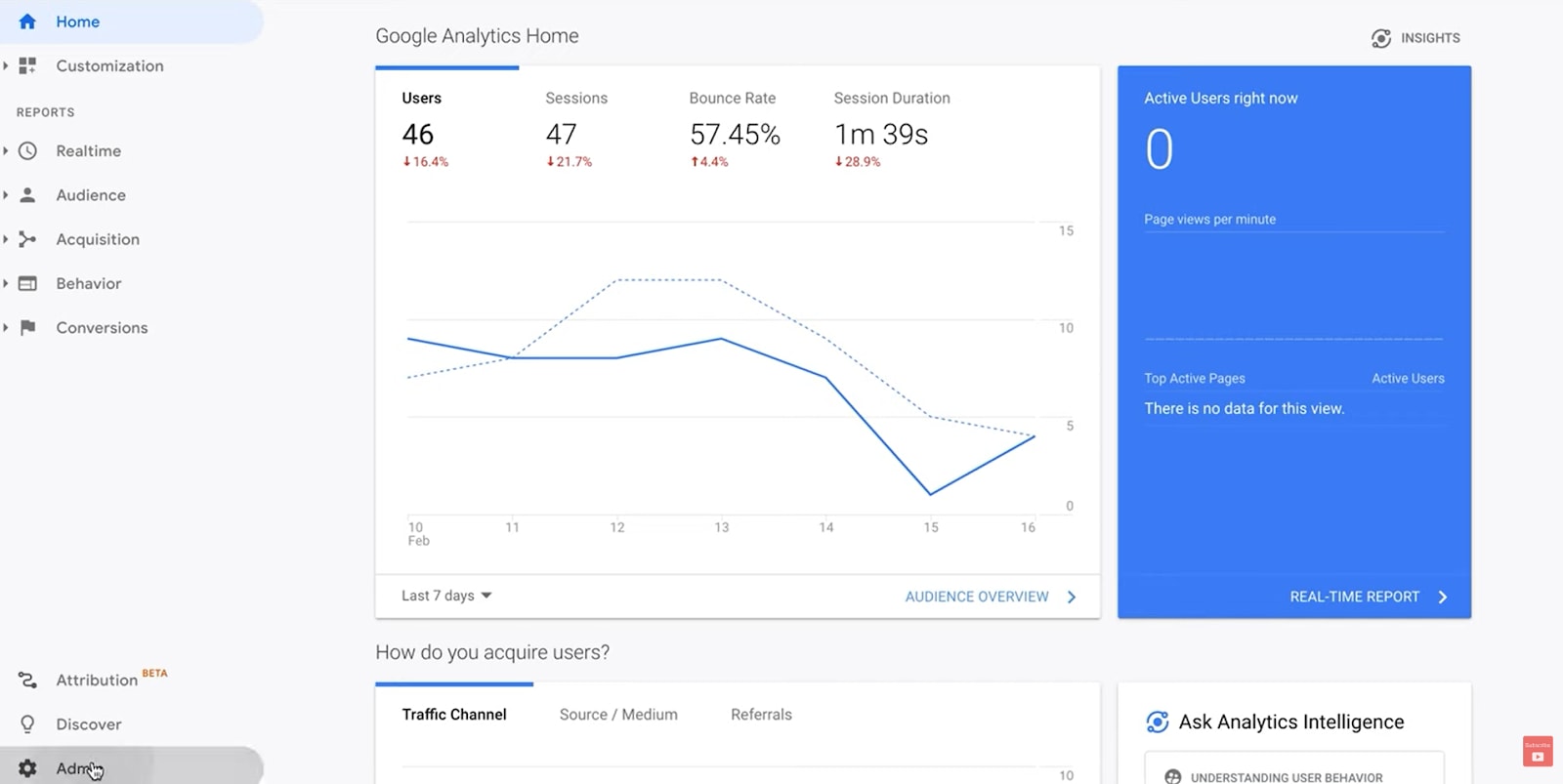Click the Ask Analytics Intelligence logo icon
This screenshot has width=1563, height=784.
click(1158, 722)
